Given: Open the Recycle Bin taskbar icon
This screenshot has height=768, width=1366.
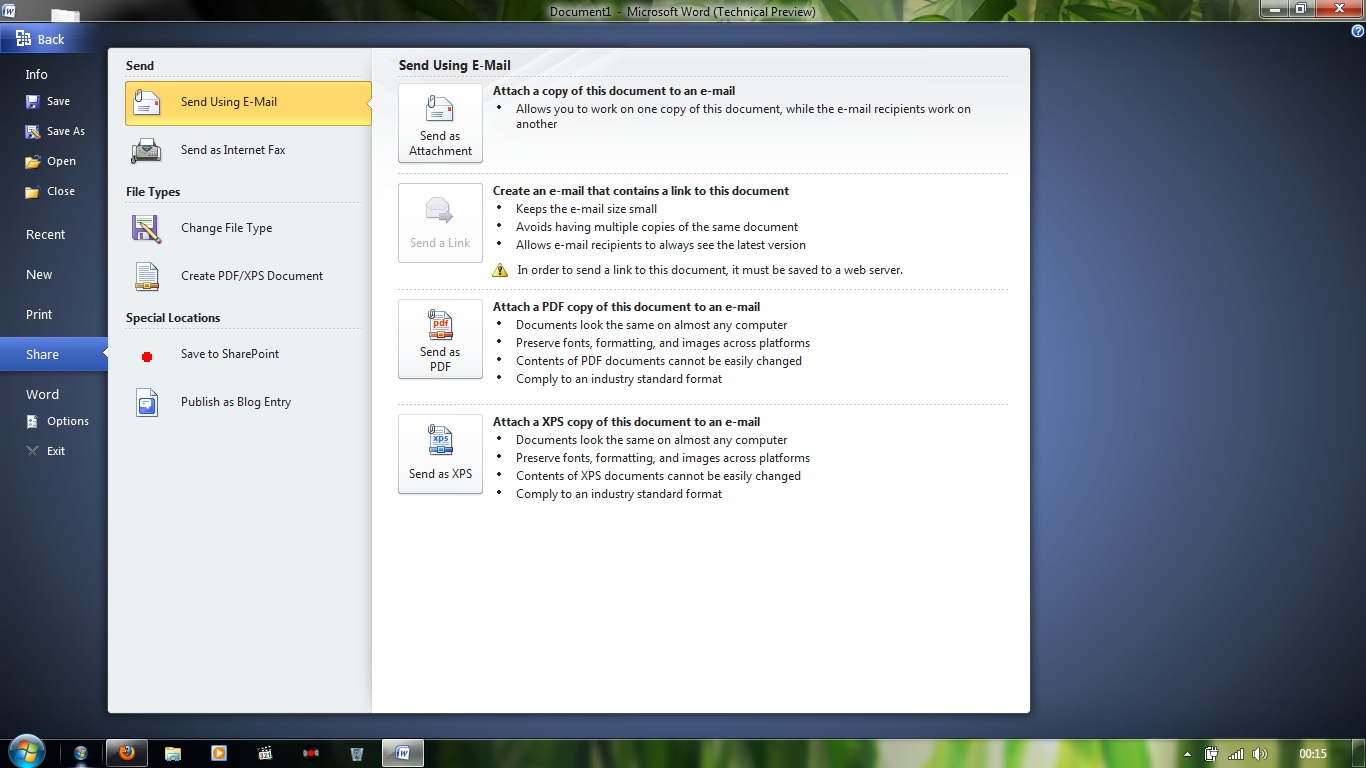Looking at the screenshot, I should (357, 753).
